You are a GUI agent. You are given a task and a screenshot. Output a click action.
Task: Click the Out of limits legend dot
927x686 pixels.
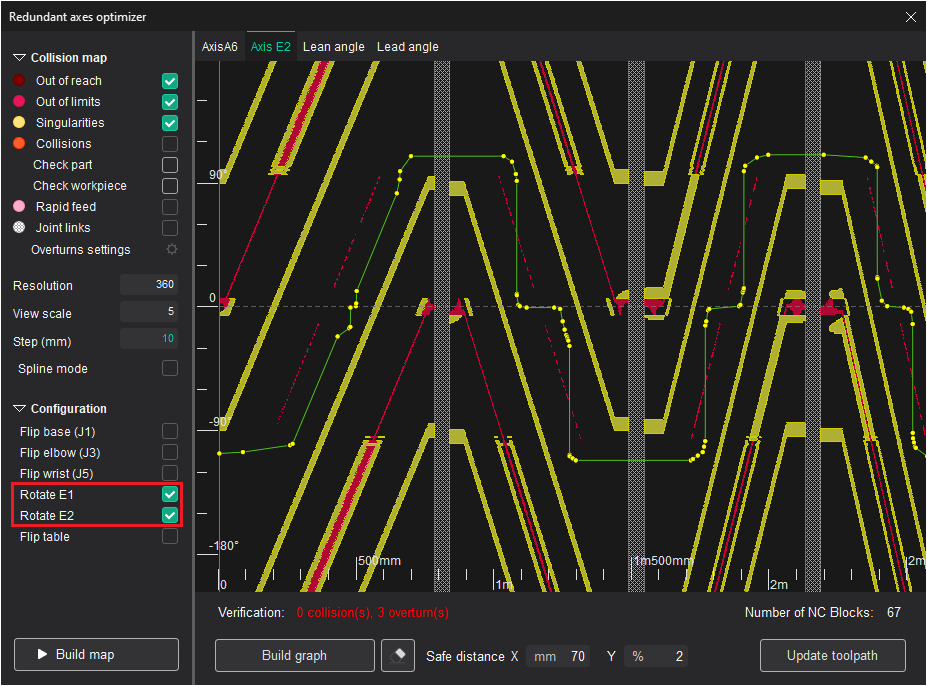point(19,102)
